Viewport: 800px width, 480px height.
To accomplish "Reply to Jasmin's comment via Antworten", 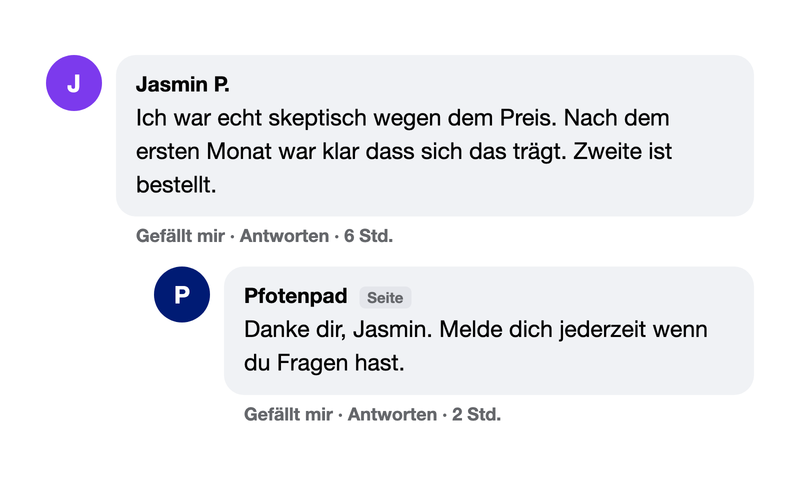I will pos(284,236).
